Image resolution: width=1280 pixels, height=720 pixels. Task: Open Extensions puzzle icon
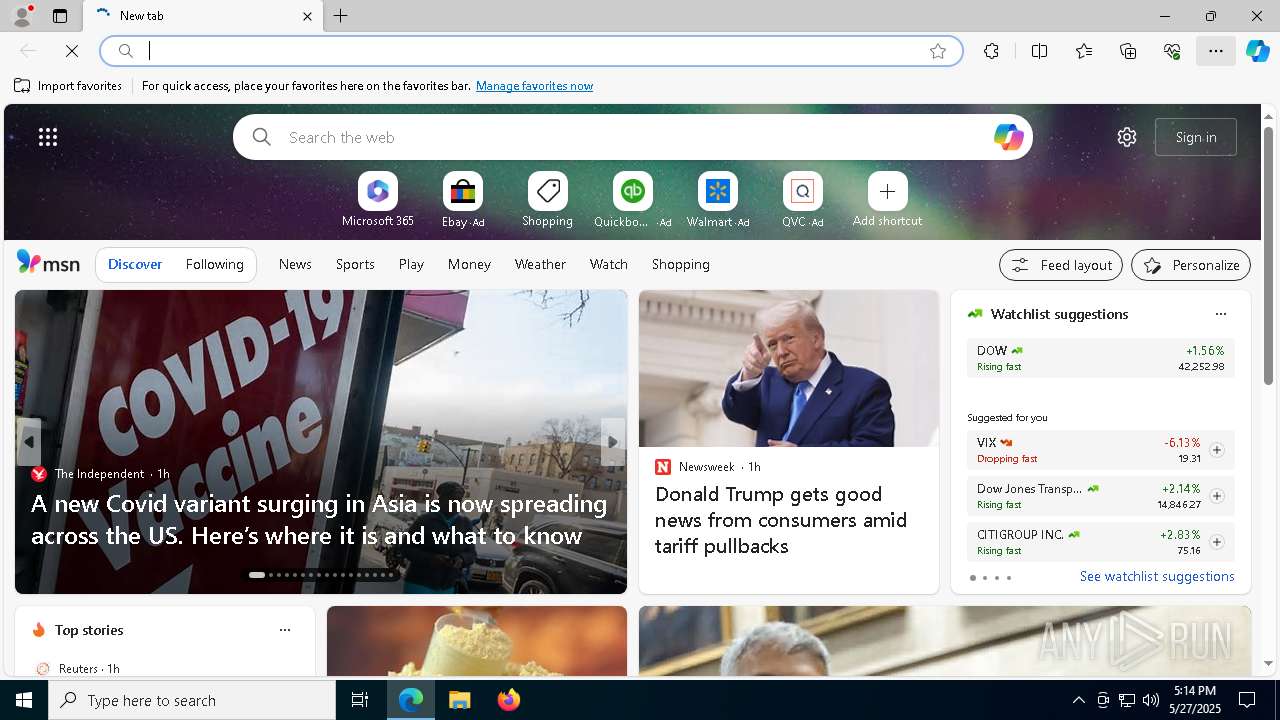[x=991, y=51]
